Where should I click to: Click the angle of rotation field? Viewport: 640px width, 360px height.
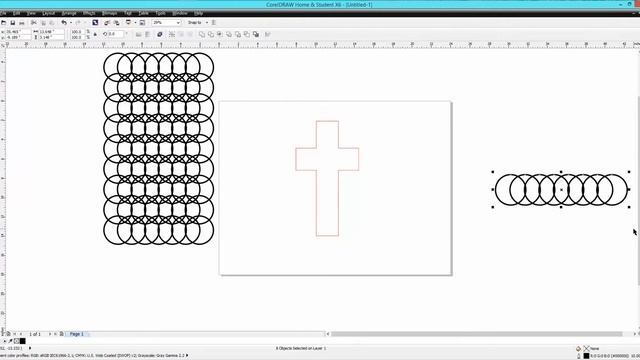coord(116,34)
